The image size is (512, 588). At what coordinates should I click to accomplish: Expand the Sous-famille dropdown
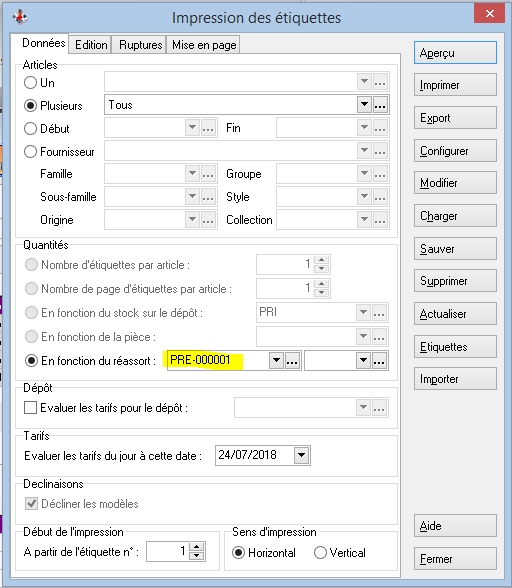click(192, 197)
